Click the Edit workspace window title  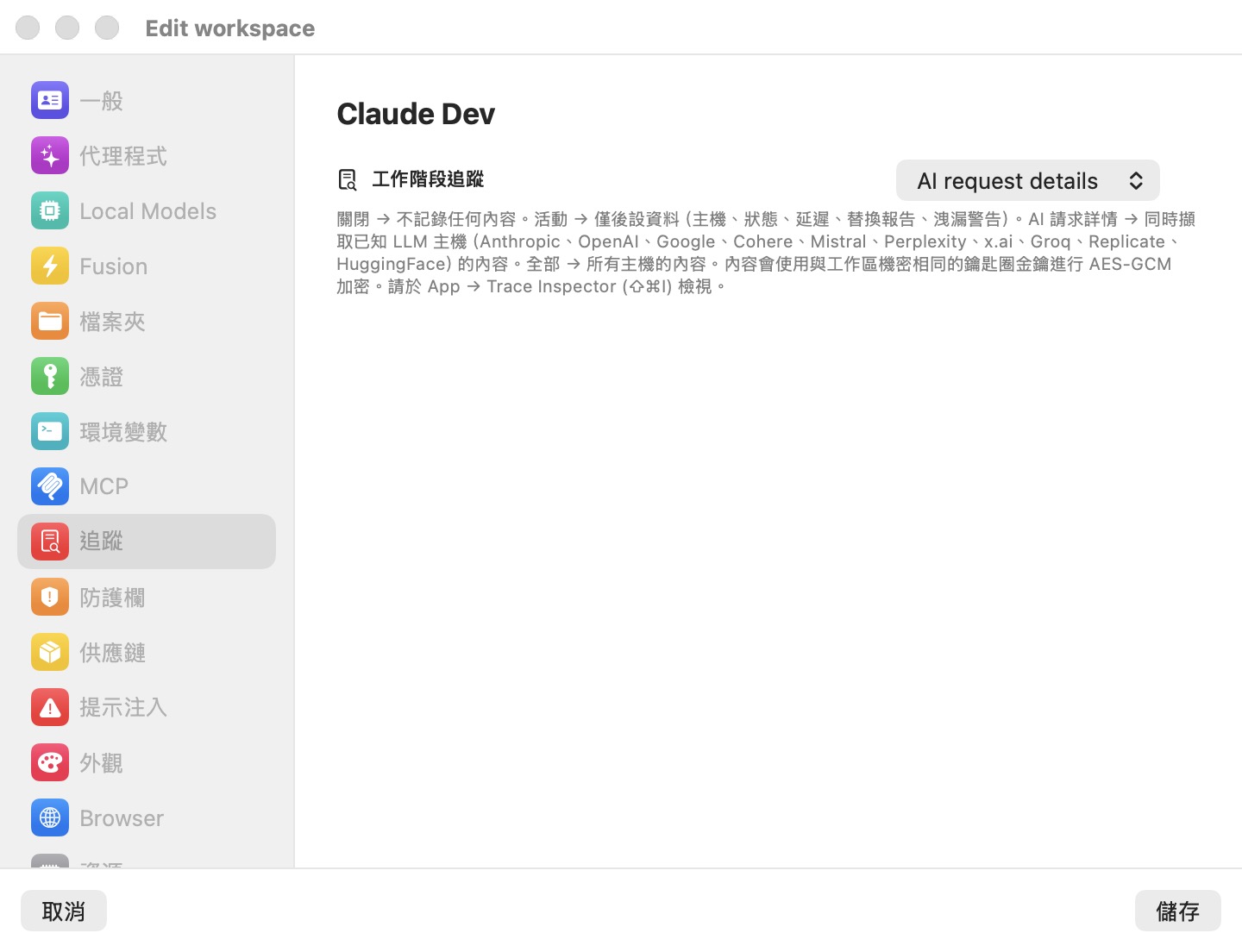pyautogui.click(x=230, y=28)
